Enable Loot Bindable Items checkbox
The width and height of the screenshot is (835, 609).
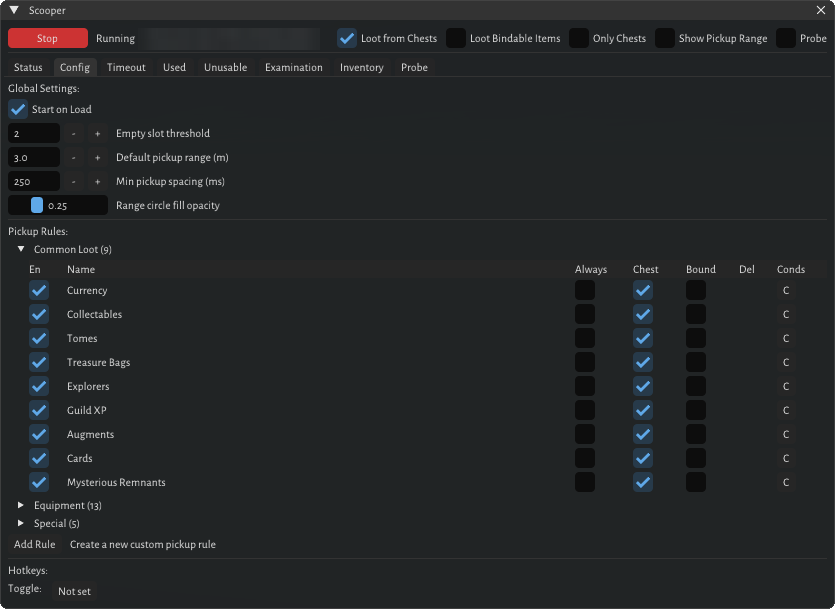[x=456, y=38]
